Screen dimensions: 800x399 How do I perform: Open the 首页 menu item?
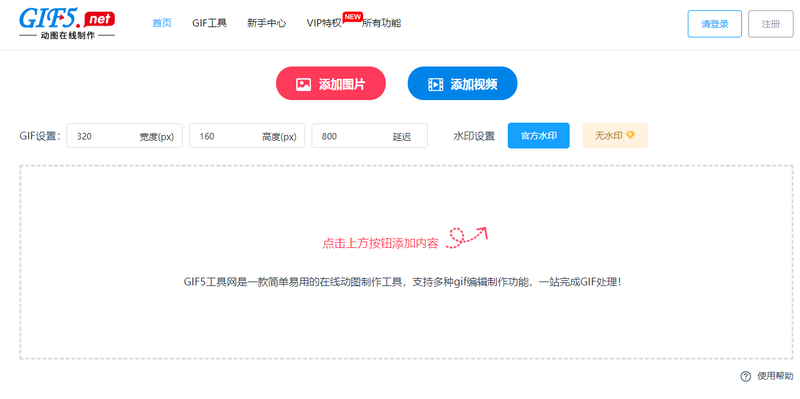162,23
